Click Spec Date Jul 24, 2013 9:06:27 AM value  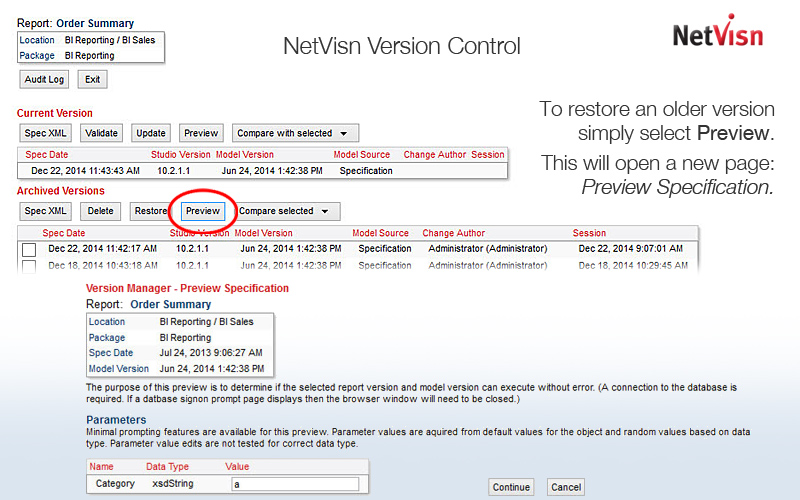click(211, 353)
